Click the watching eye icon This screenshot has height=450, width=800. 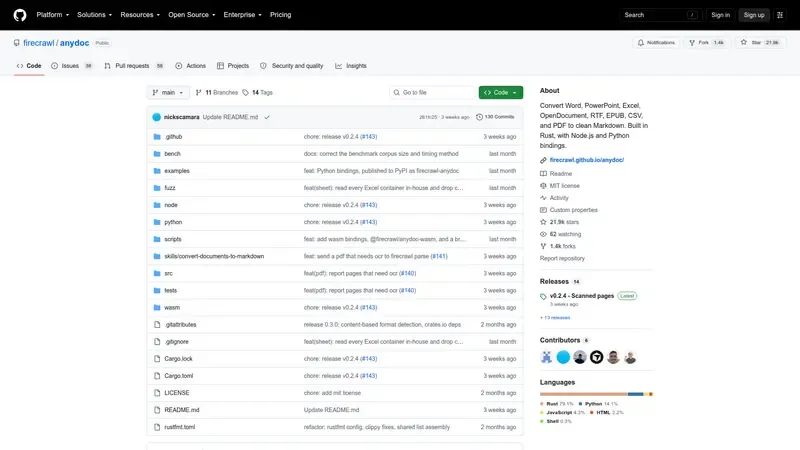click(x=543, y=234)
